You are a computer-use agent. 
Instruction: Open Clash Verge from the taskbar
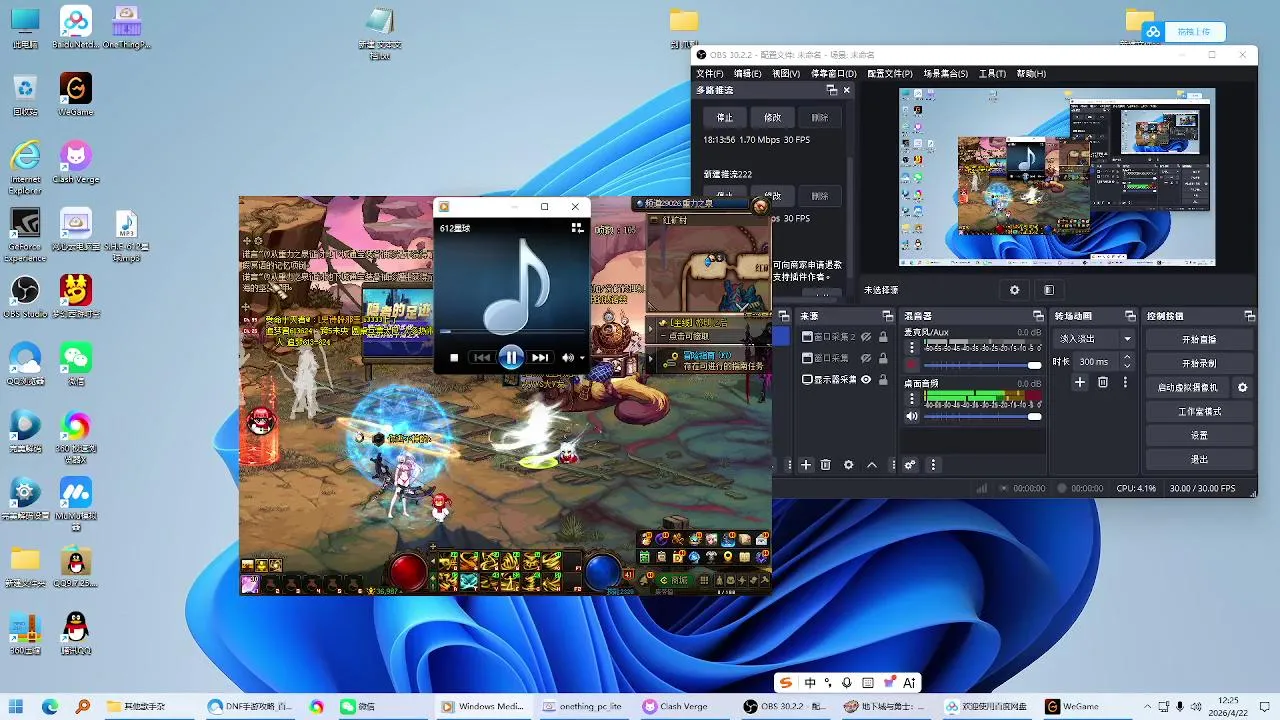tap(677, 706)
